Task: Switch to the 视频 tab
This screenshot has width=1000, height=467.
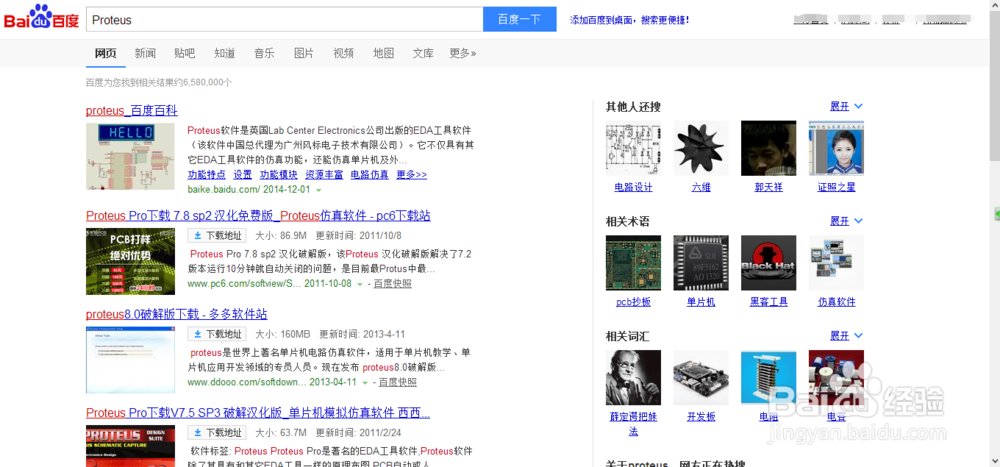Action: coord(343,53)
